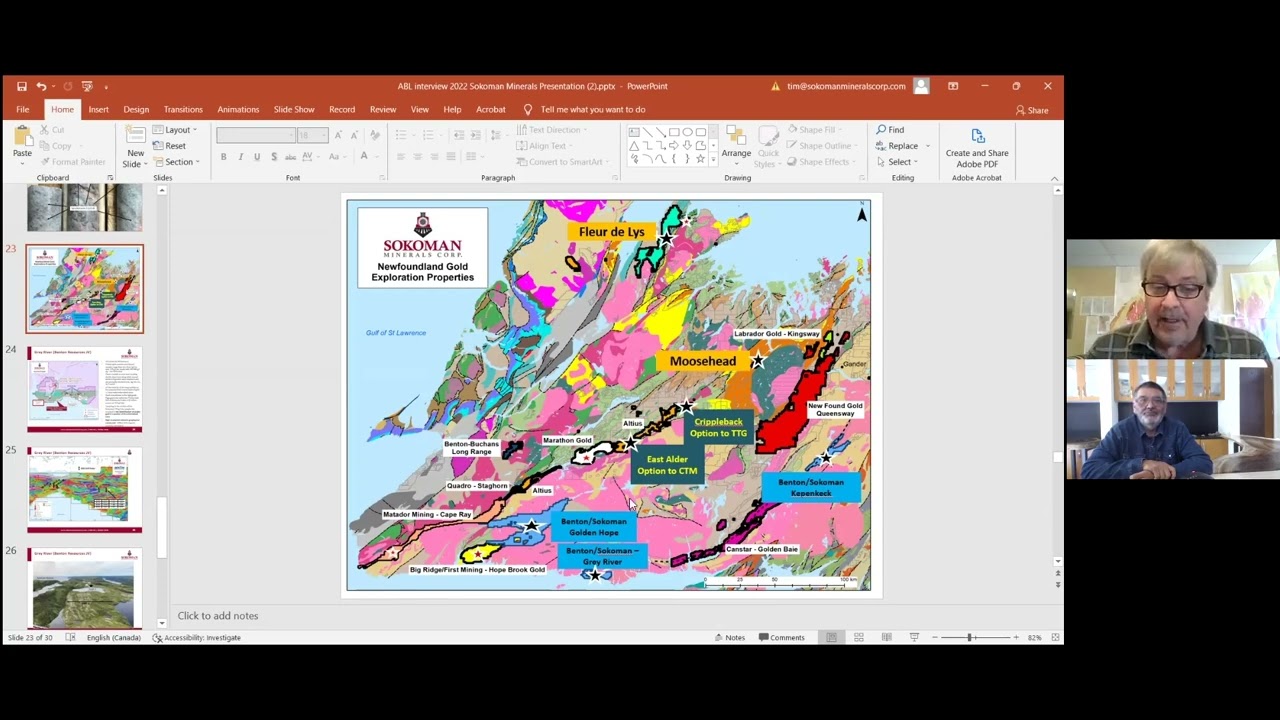
Task: Expand the Layout dropdown
Action: (175, 130)
